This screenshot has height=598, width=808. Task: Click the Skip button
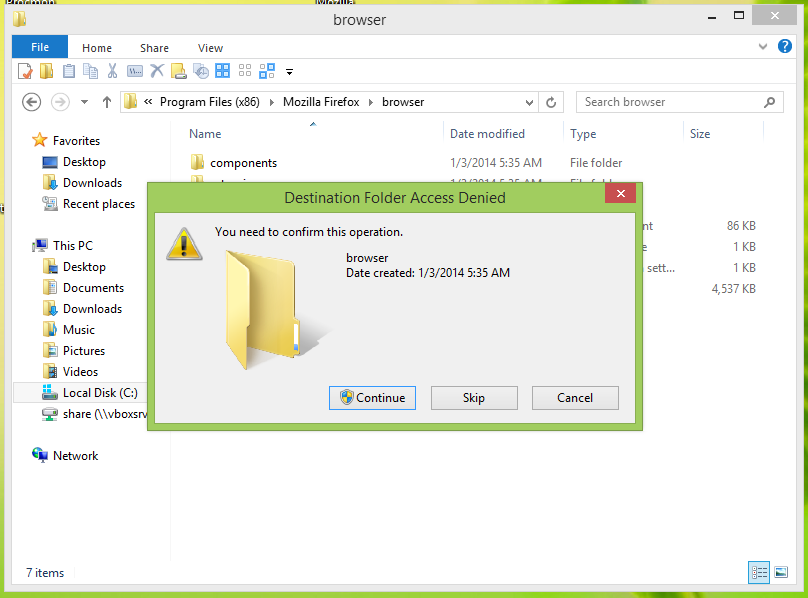coord(474,397)
